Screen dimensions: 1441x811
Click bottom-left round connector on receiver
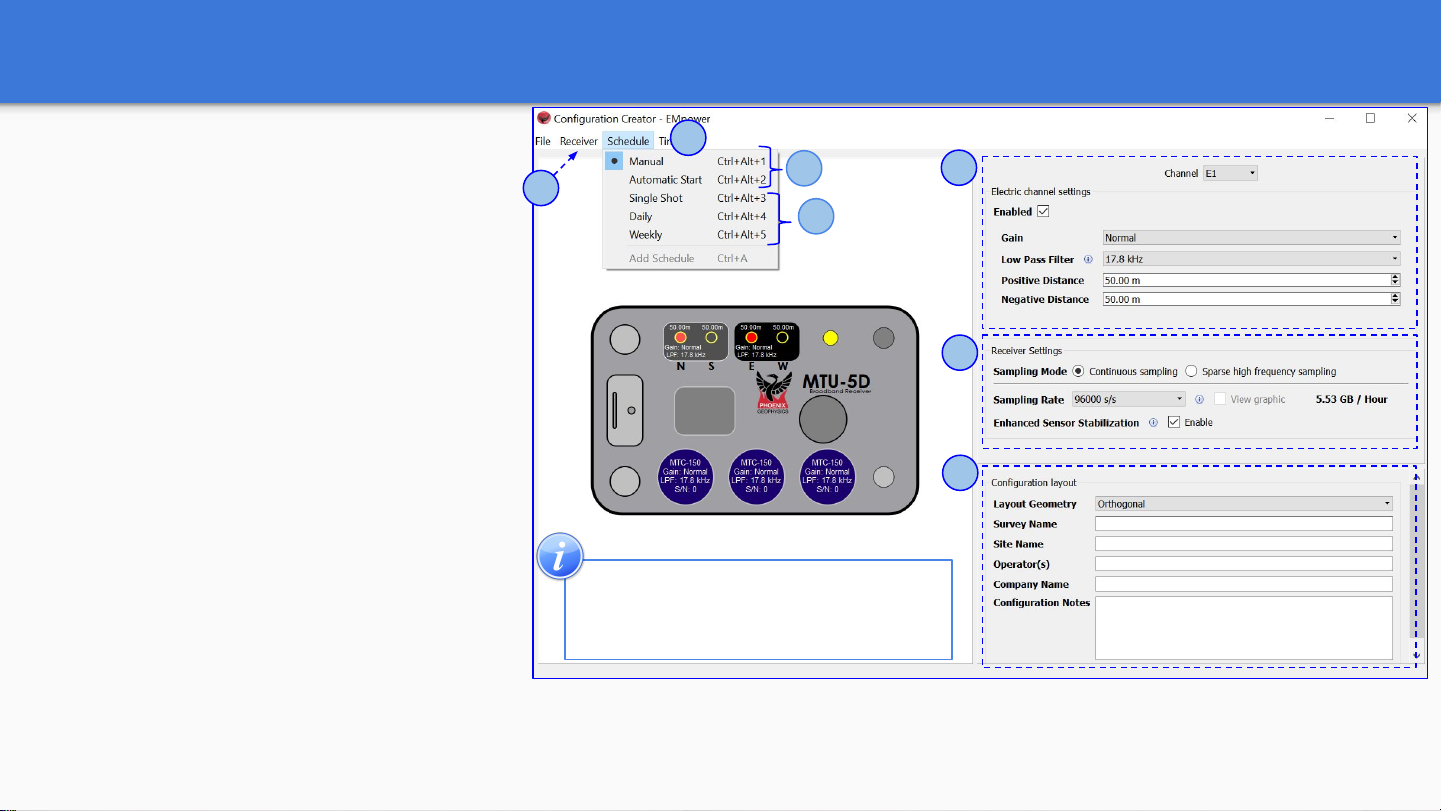(x=625, y=481)
